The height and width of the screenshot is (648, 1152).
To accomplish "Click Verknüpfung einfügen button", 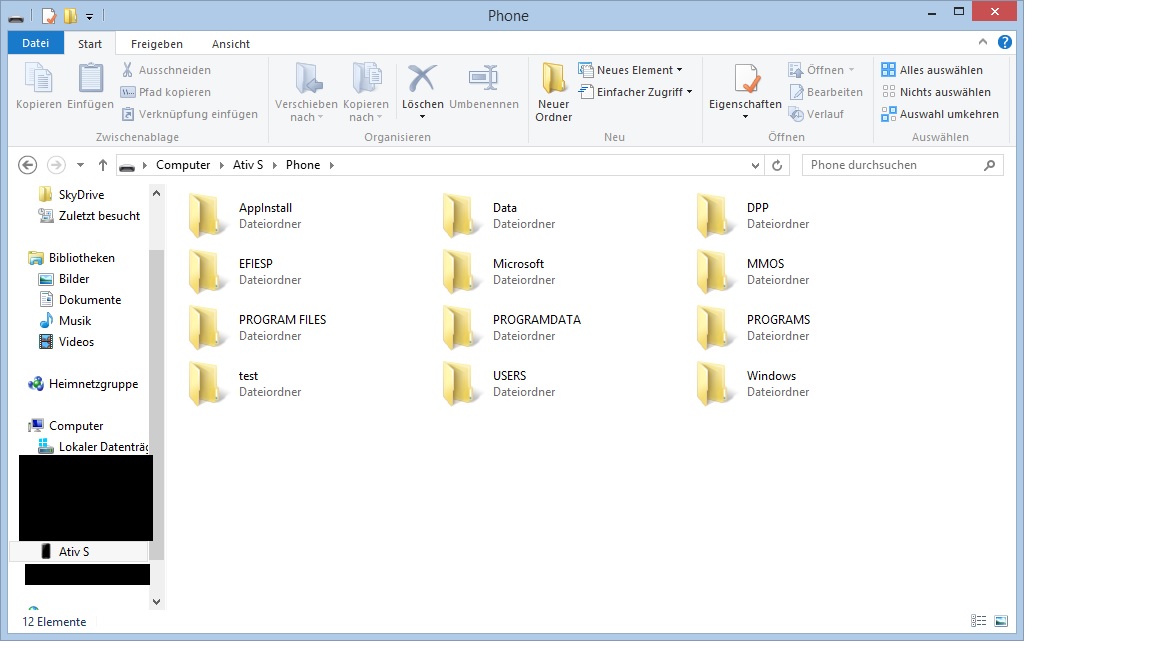I will (190, 114).
